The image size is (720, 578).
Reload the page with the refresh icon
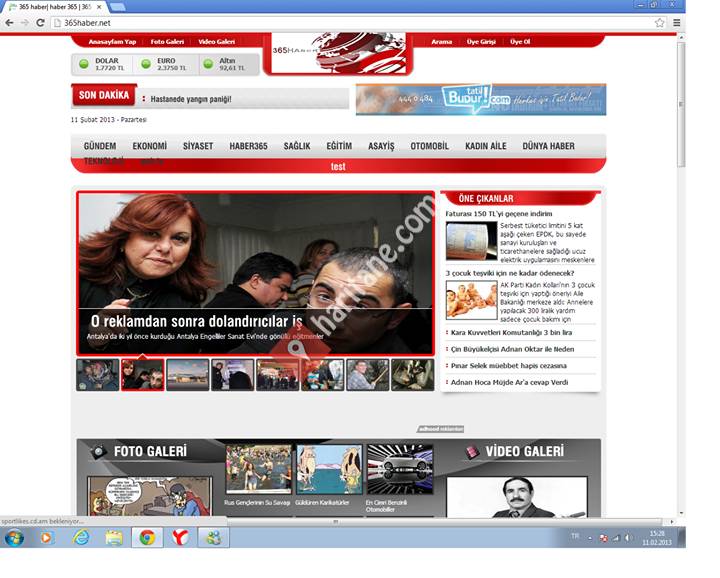tap(41, 22)
